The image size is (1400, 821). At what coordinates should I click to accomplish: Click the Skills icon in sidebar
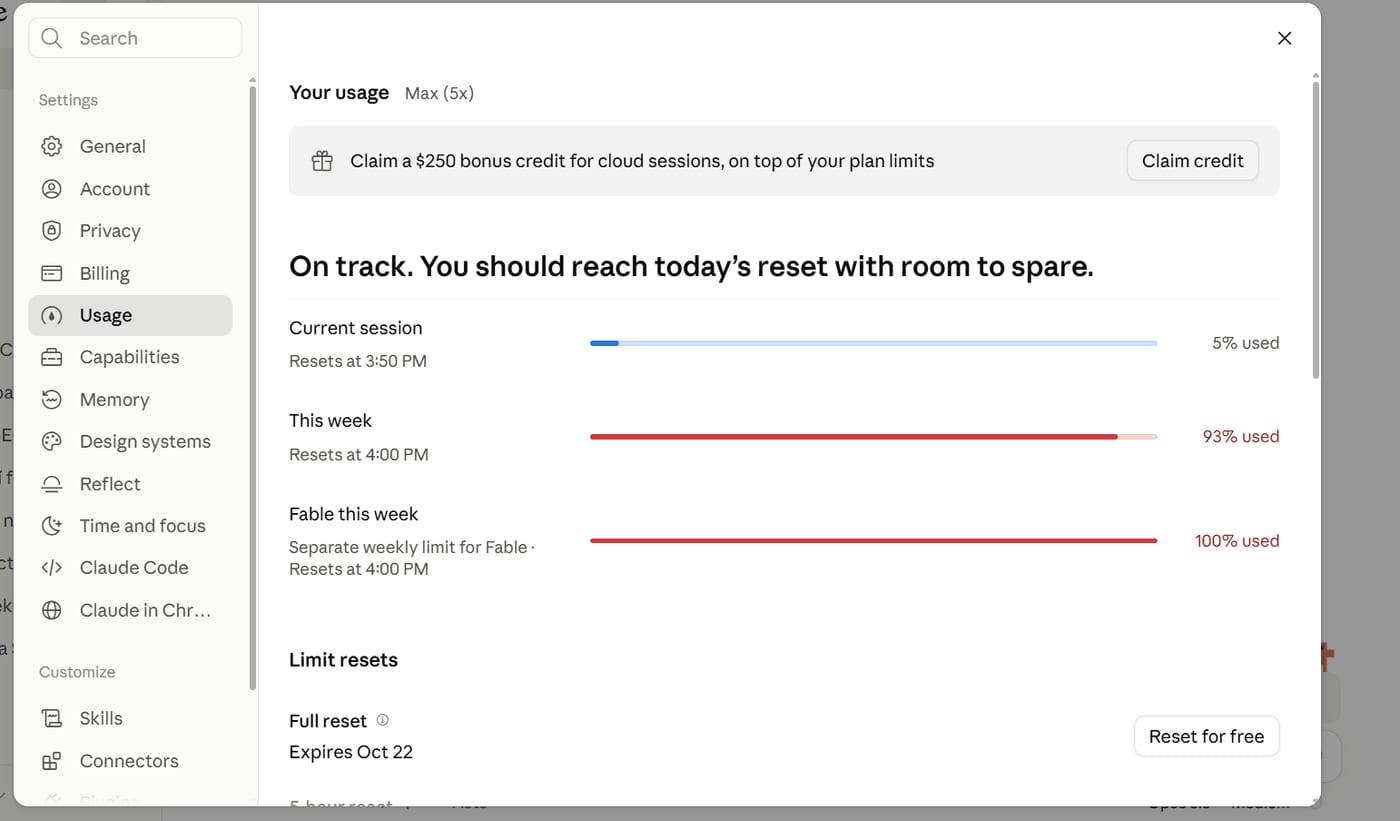(51, 718)
